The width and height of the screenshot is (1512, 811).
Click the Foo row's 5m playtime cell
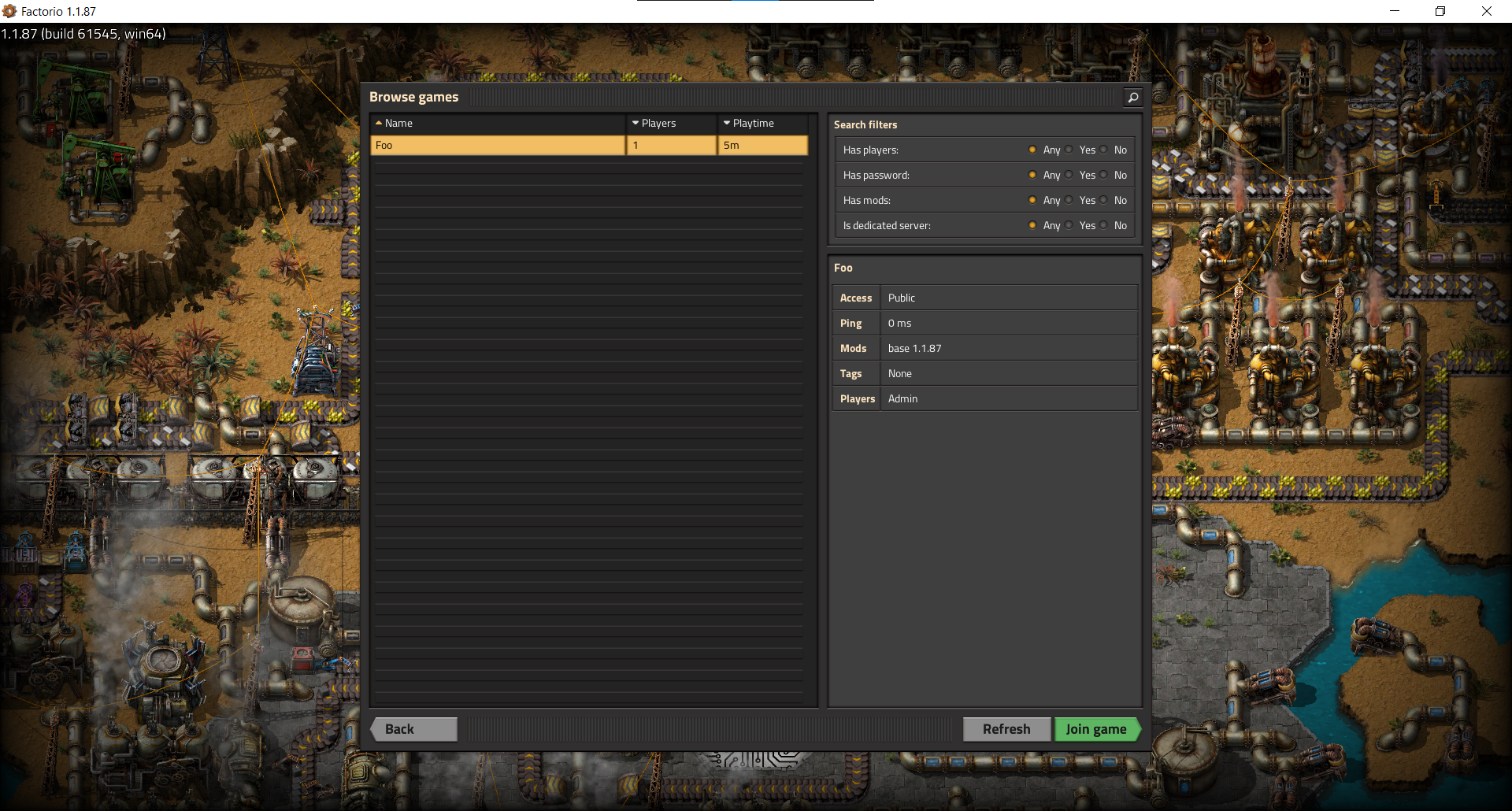pos(762,146)
